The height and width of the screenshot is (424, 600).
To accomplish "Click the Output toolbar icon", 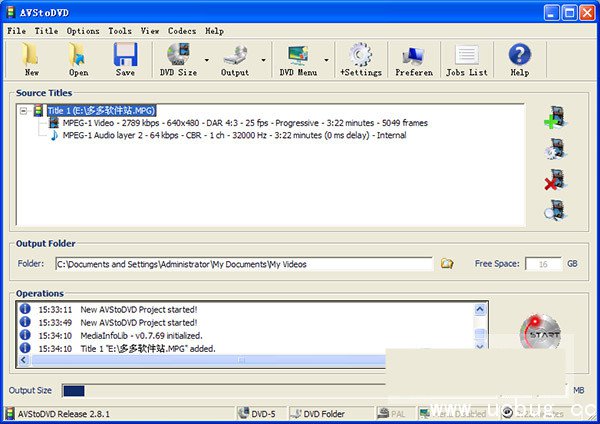I will [x=235, y=59].
